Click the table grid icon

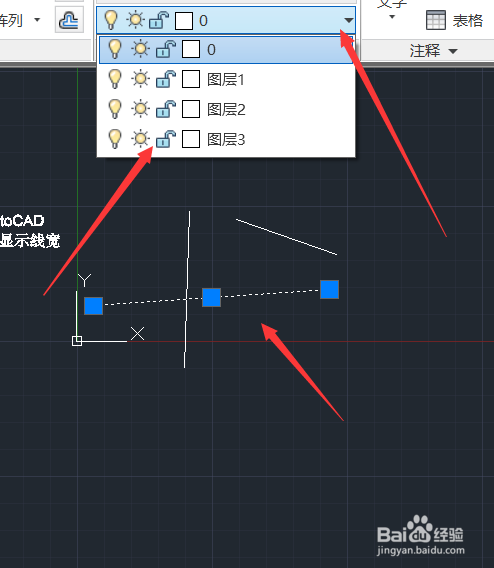436,20
